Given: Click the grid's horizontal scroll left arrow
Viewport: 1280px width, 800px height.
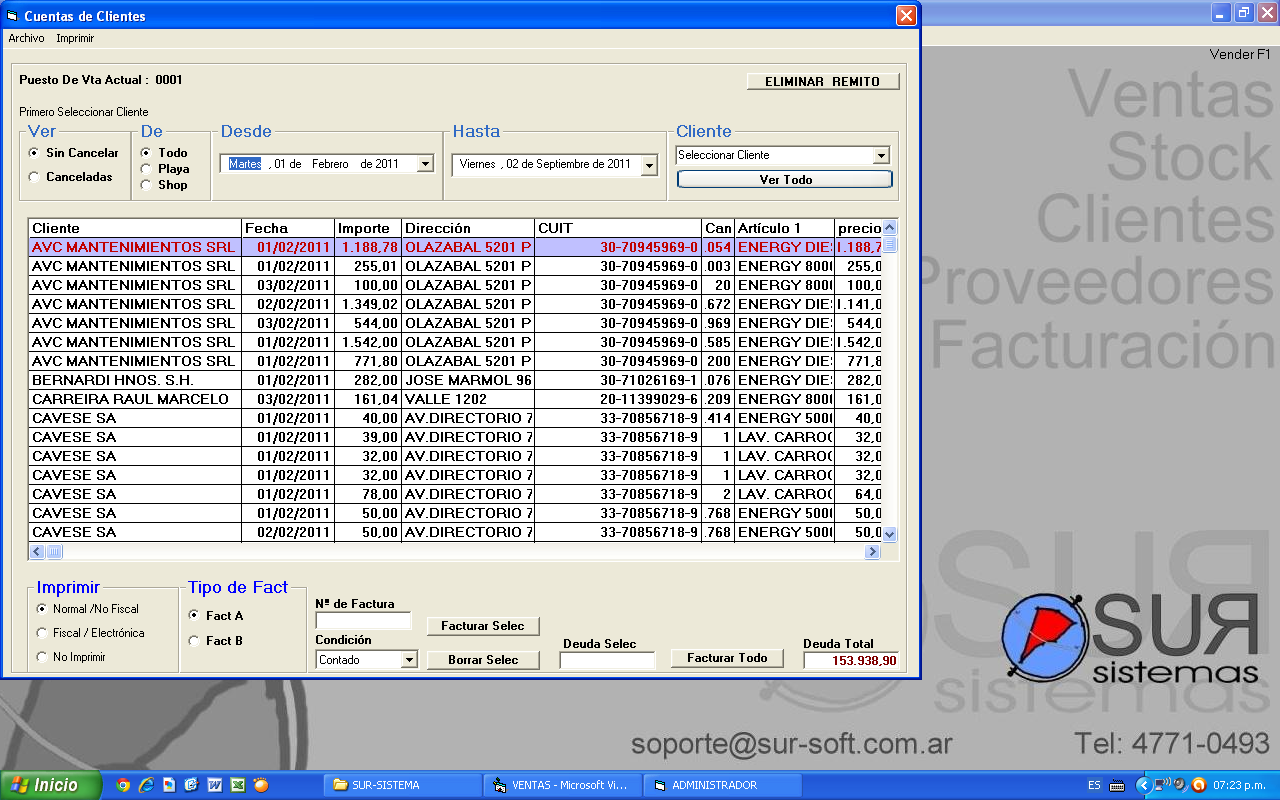Looking at the screenshot, I should (x=37, y=552).
